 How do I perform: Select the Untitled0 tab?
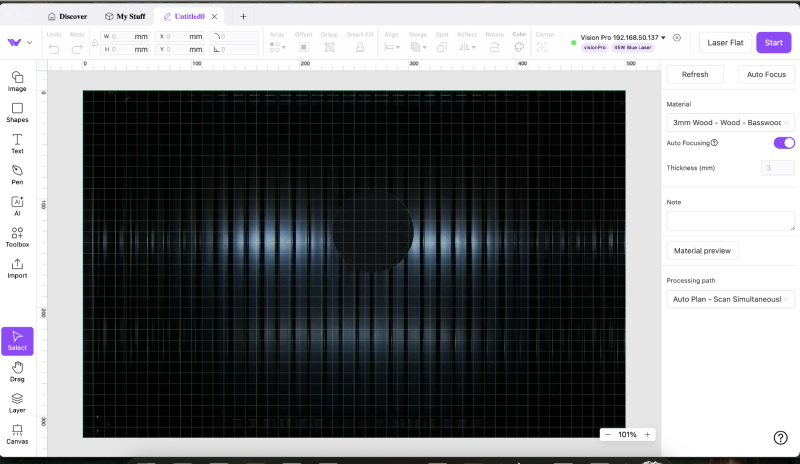point(184,16)
